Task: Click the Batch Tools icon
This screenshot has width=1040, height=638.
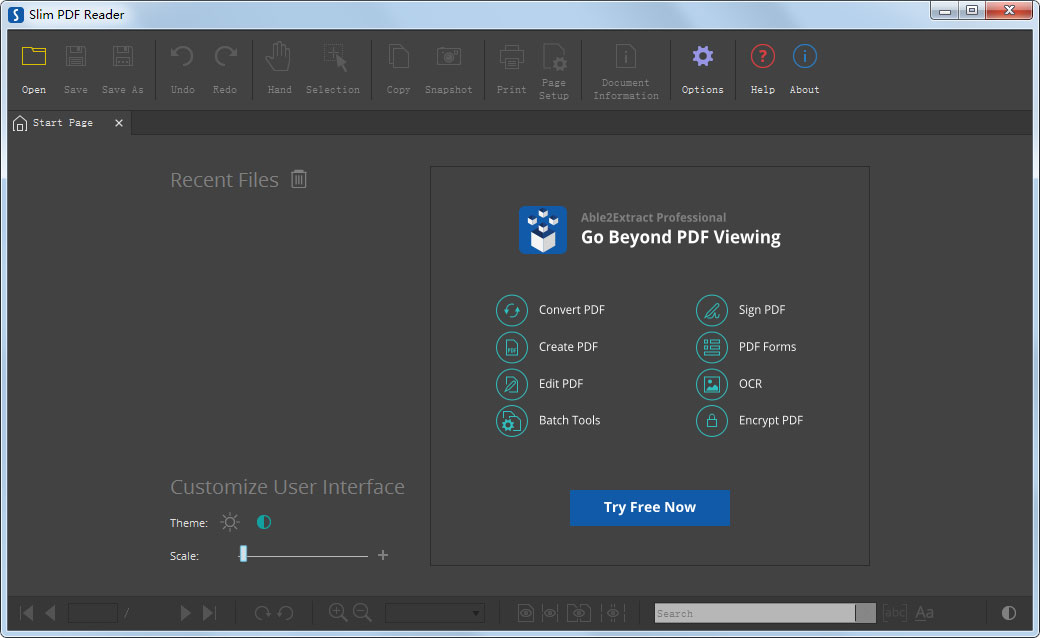Action: tap(512, 421)
